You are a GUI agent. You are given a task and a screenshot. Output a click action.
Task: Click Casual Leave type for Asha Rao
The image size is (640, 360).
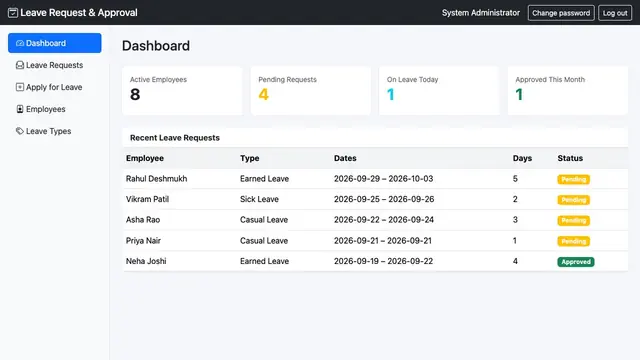tap(264, 220)
